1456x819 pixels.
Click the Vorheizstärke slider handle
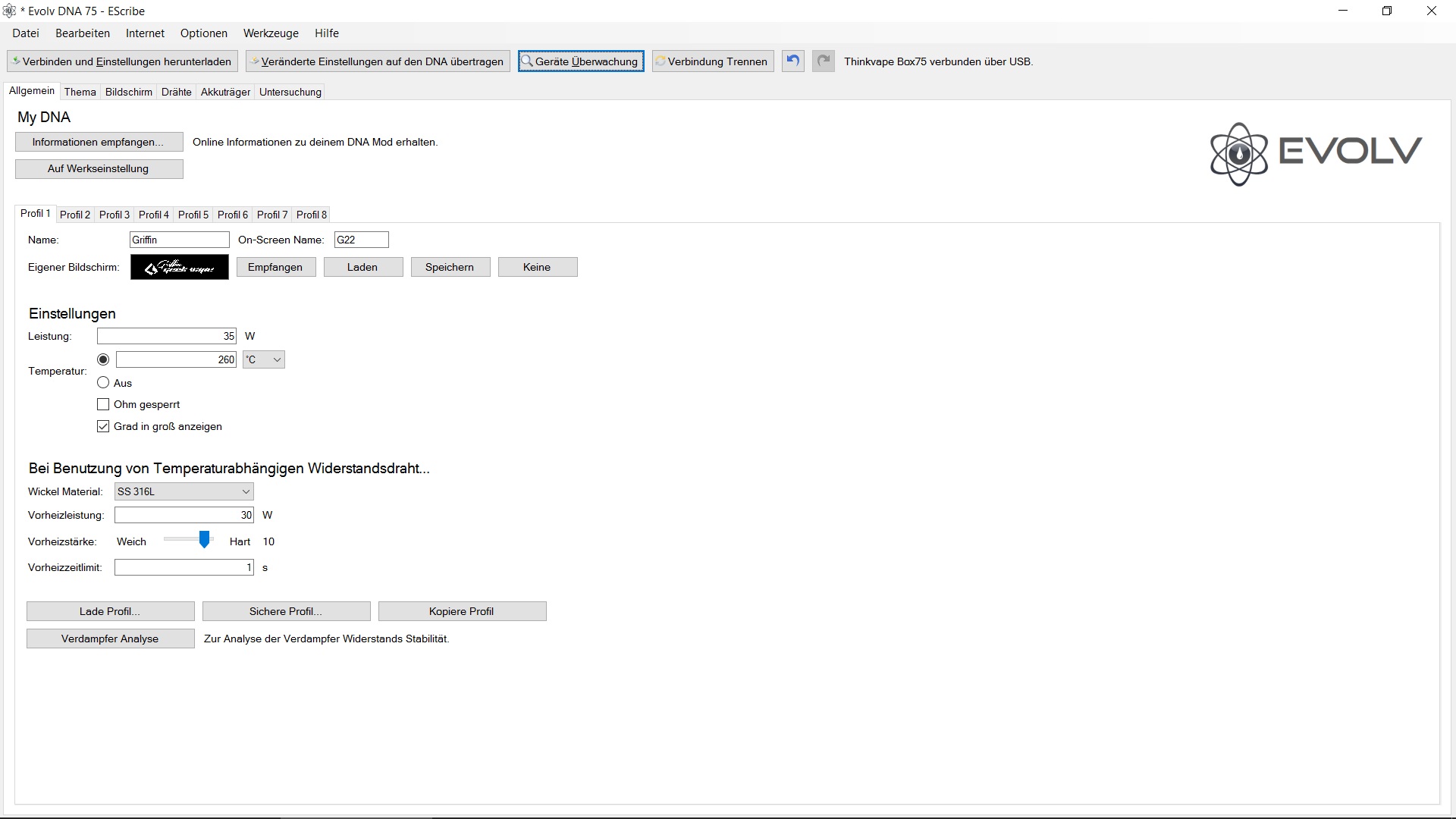coord(204,540)
